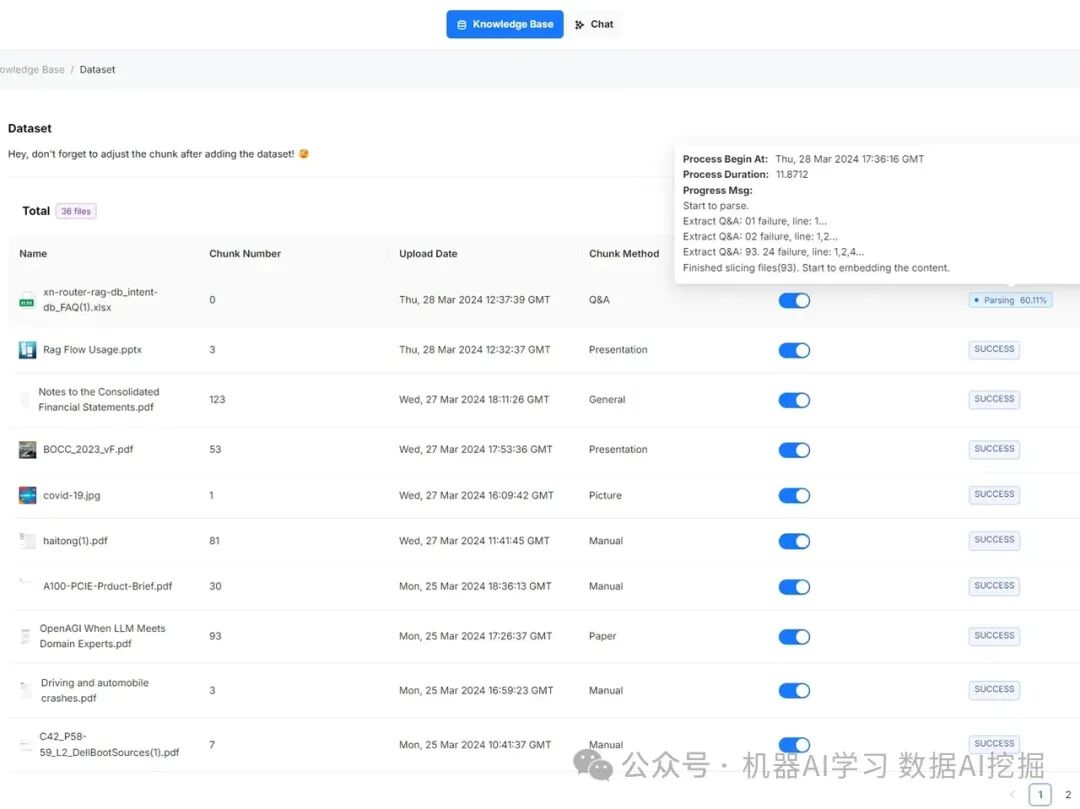Image resolution: width=1080 pixels, height=809 pixels.
Task: Click the Driving and automobile crashes.pdf icon
Action: pyautogui.click(x=26, y=690)
